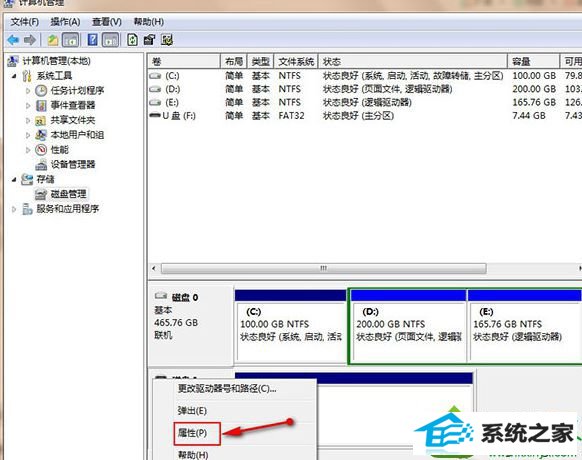Toggle the show/hide action pane icon
582x460 pixels.
[x=111, y=40]
